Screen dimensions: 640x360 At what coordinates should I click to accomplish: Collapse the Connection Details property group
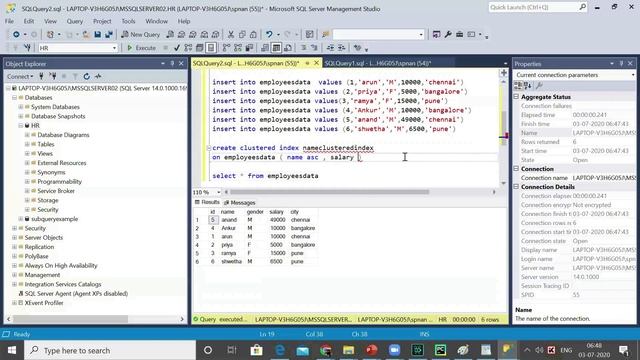(516, 187)
